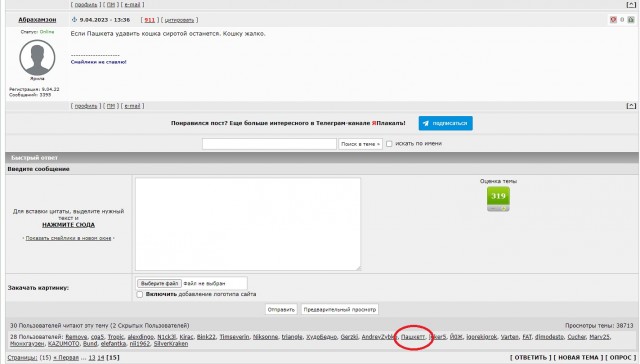The image size is (640, 364).
Task: Click the 'цитировать' quote link
Action: click(179, 20)
